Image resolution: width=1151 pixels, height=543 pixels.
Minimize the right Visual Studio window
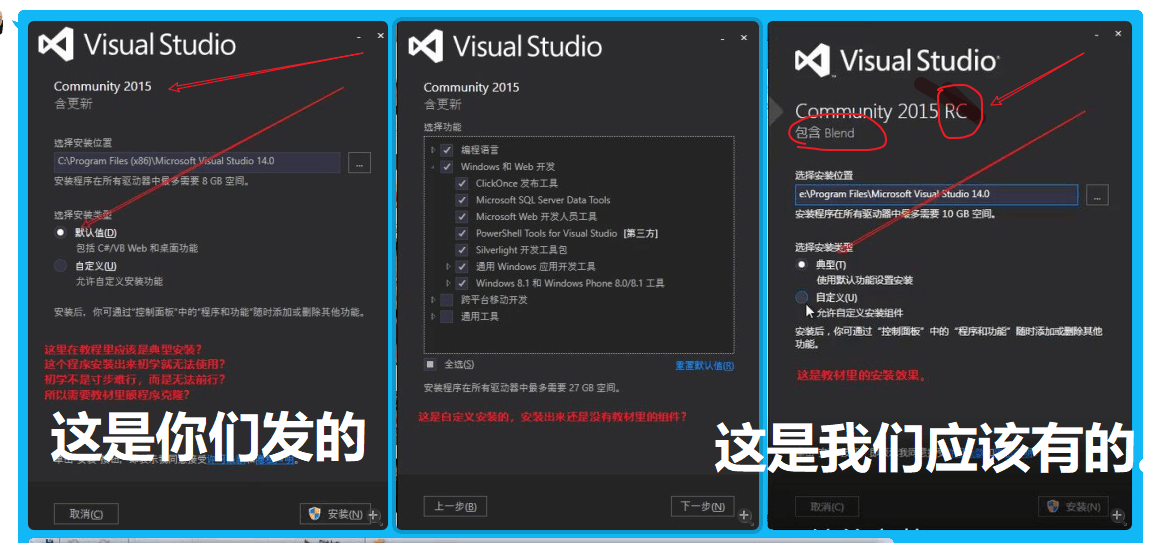[x=1097, y=34]
